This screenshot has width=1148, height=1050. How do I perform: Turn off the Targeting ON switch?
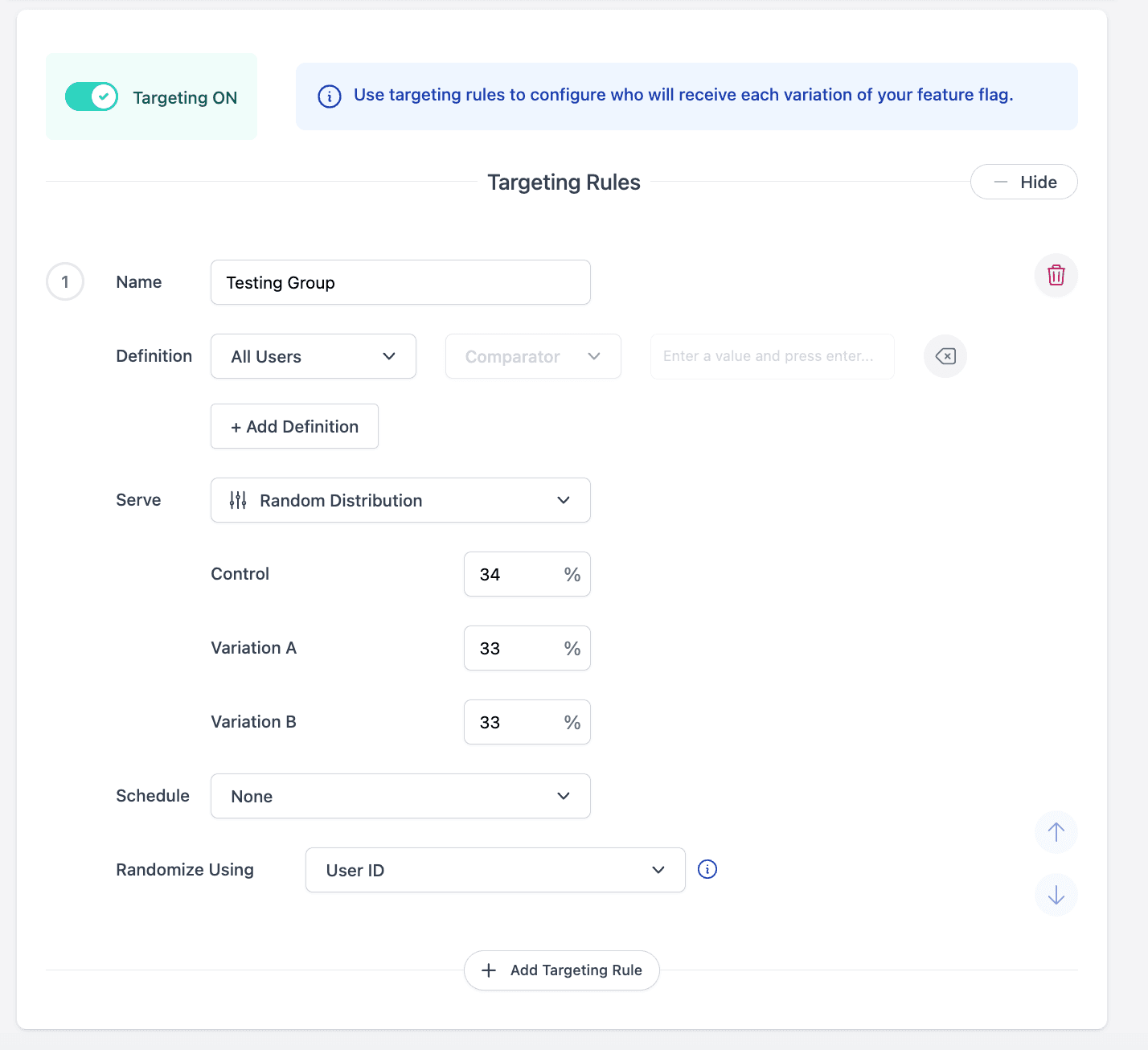tap(92, 96)
